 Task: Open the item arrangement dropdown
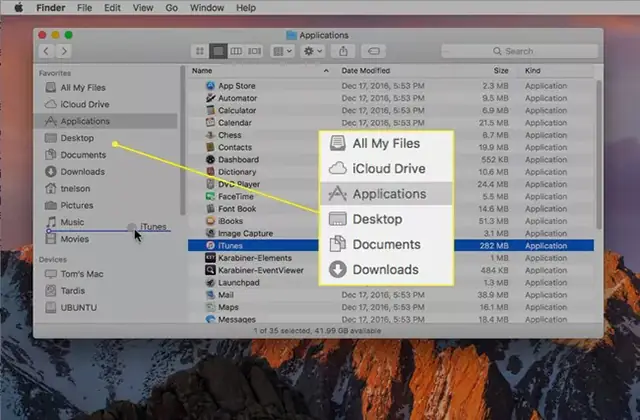tap(282, 51)
